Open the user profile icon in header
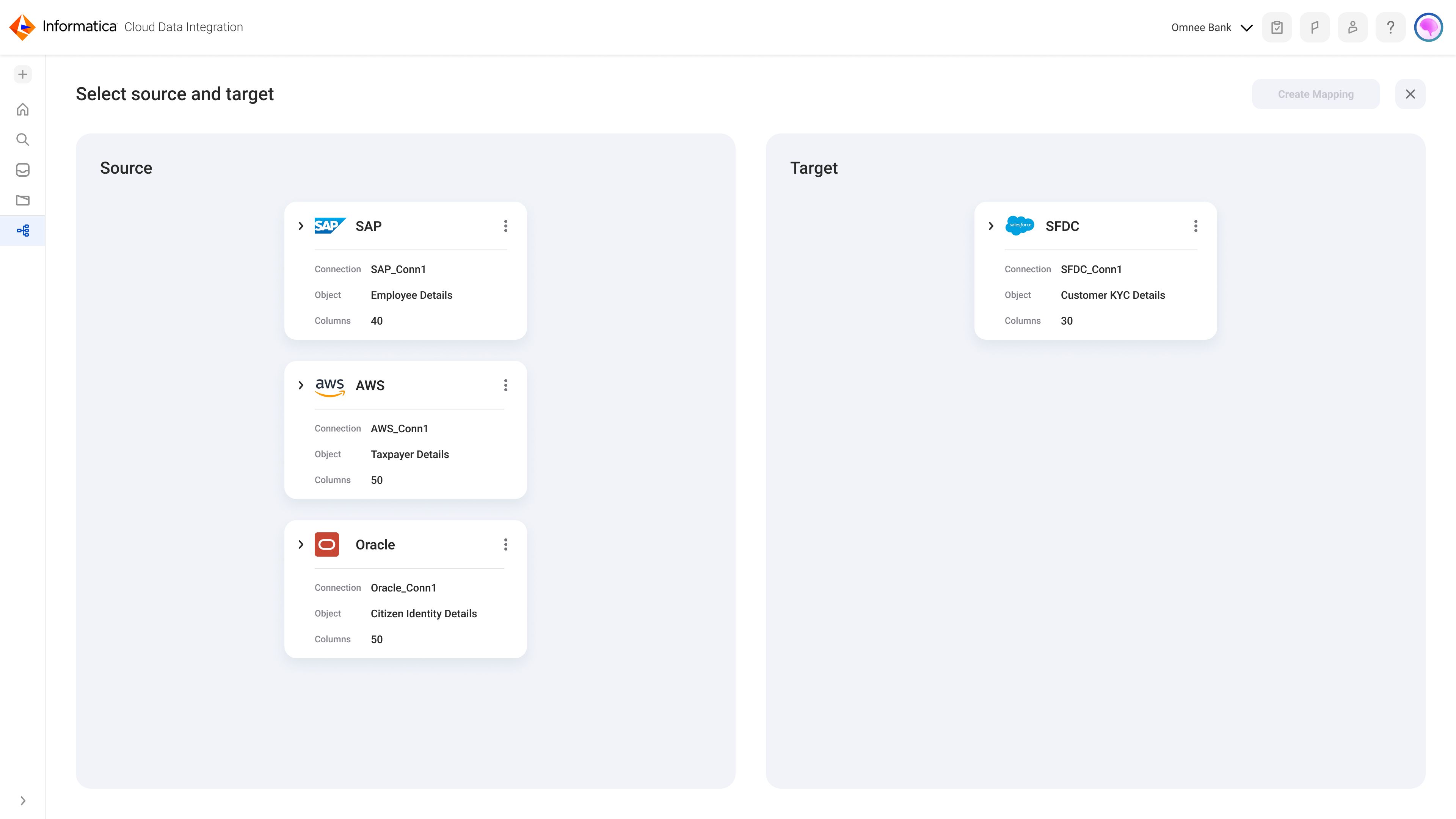 [x=1352, y=27]
